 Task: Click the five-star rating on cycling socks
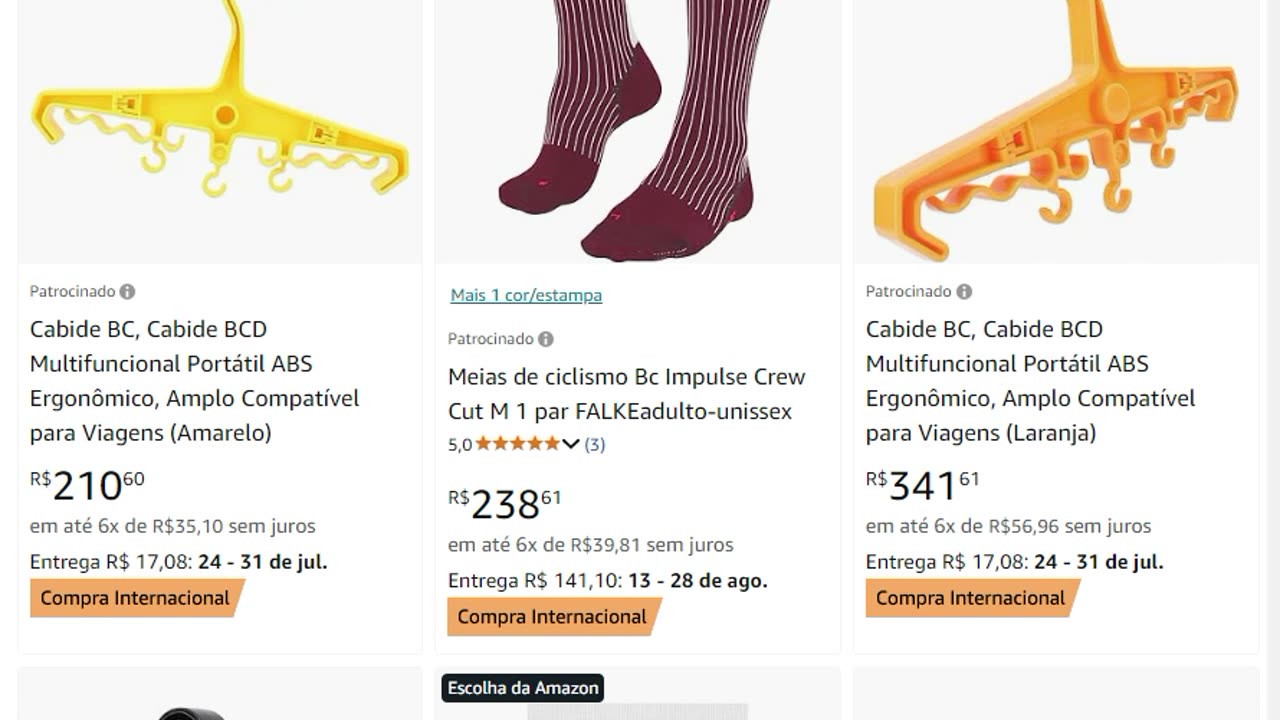pos(517,444)
